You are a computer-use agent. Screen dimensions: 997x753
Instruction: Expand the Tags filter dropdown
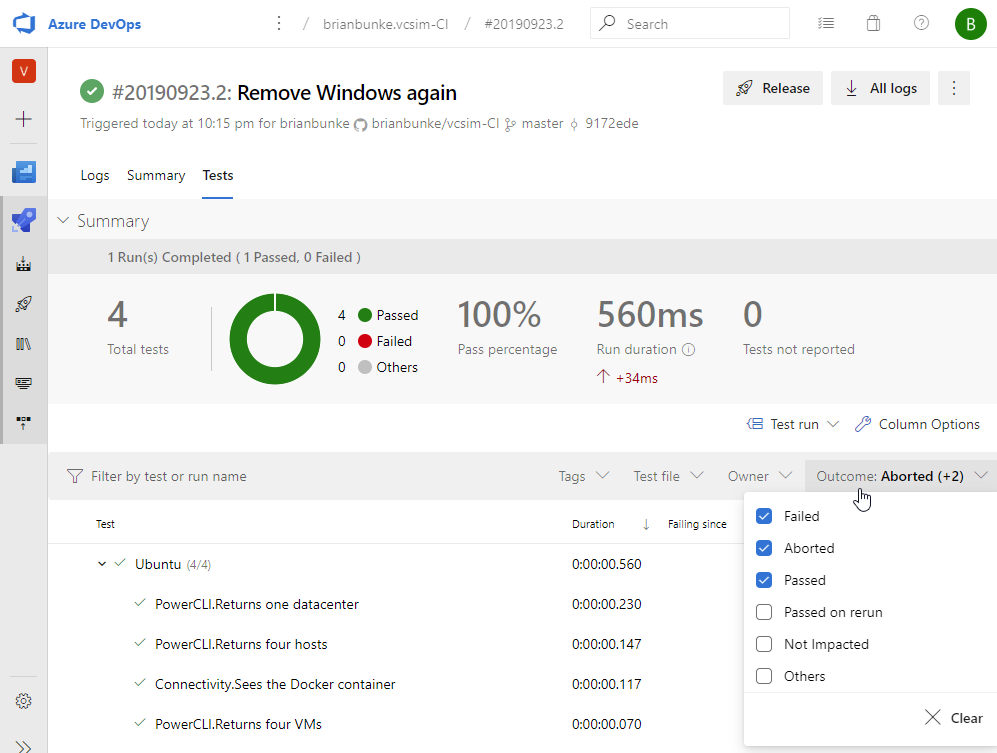(x=583, y=476)
